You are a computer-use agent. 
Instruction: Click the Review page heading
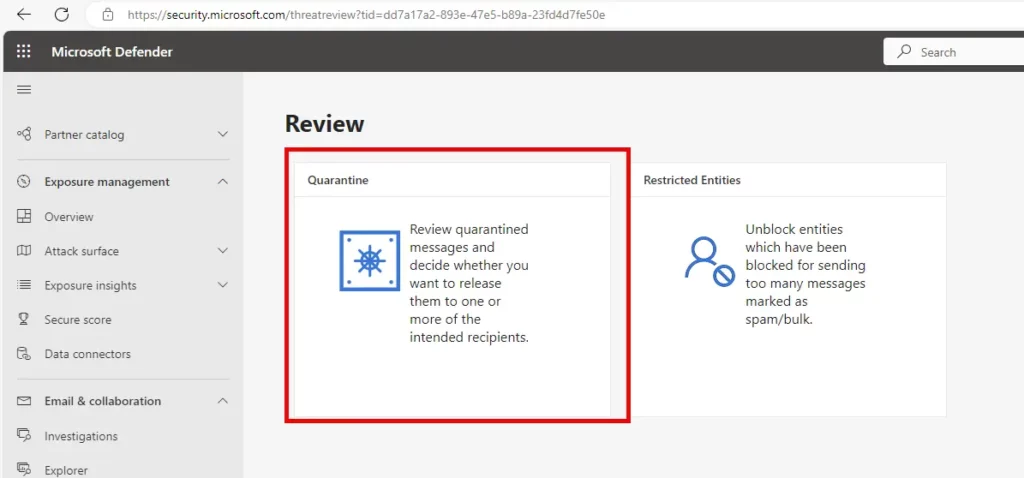(325, 123)
